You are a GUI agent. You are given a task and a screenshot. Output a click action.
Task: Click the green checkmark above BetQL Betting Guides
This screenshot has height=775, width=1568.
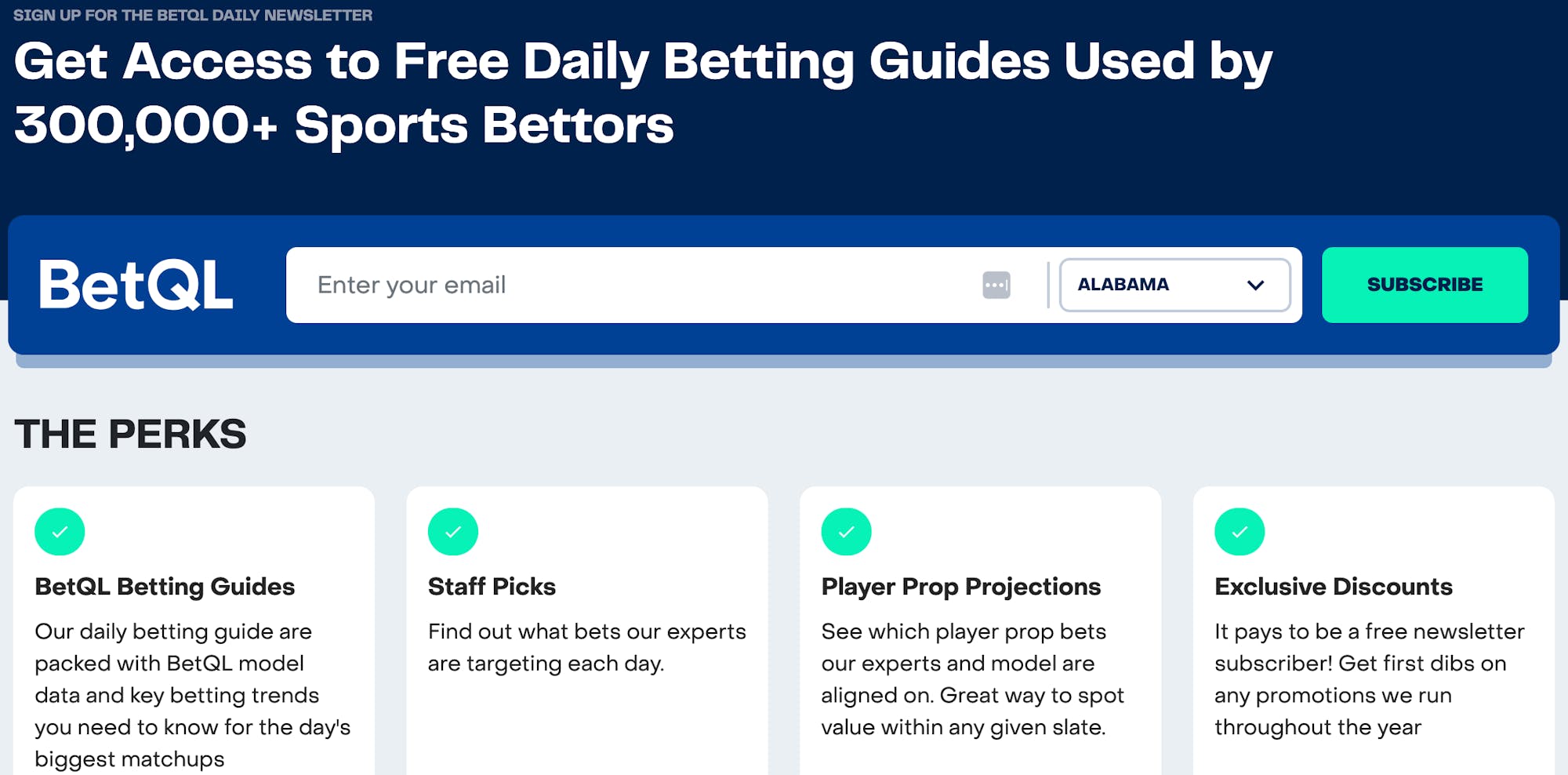coord(60,532)
